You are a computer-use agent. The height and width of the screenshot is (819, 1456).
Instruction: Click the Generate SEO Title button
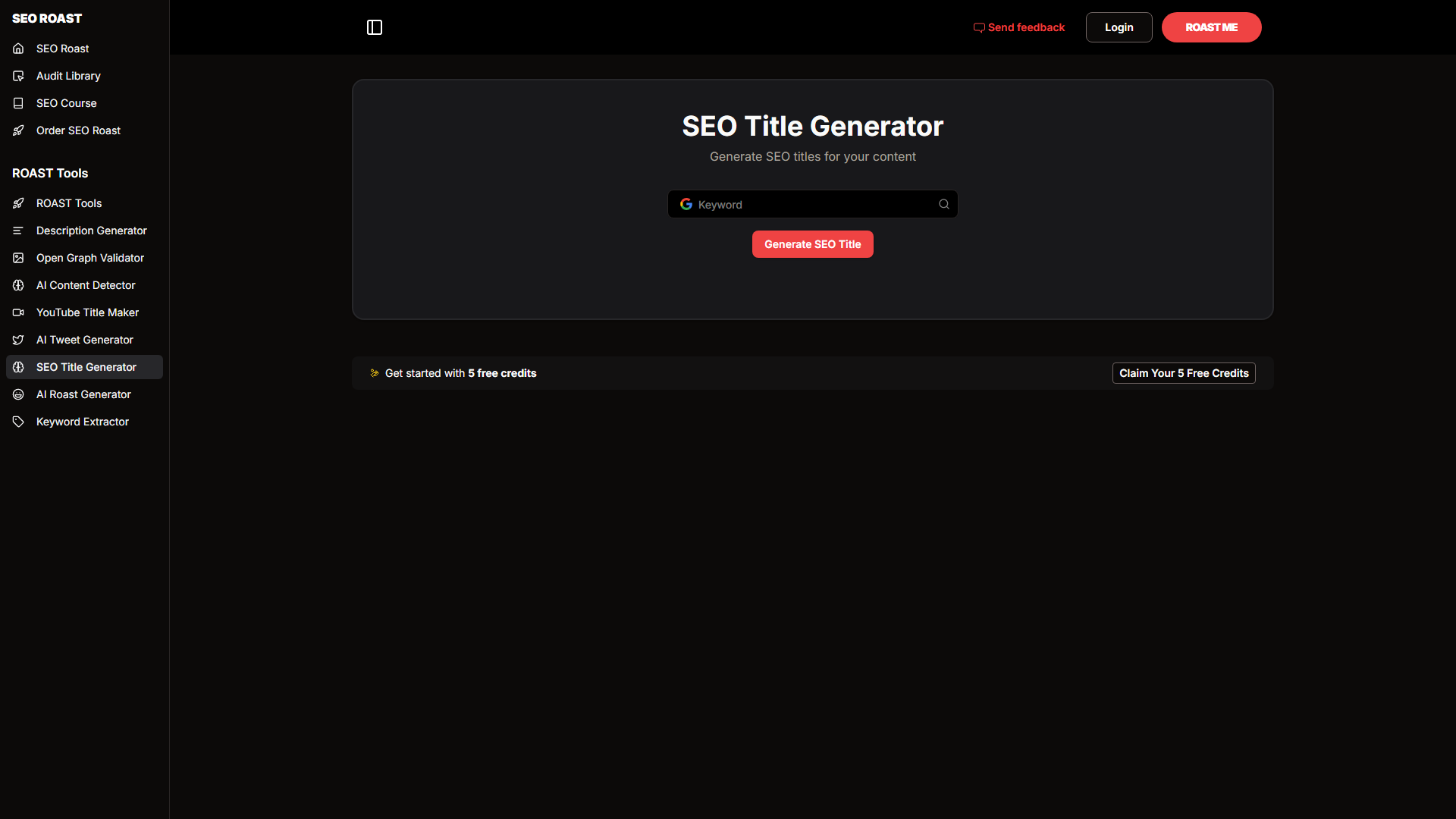pyautogui.click(x=812, y=244)
